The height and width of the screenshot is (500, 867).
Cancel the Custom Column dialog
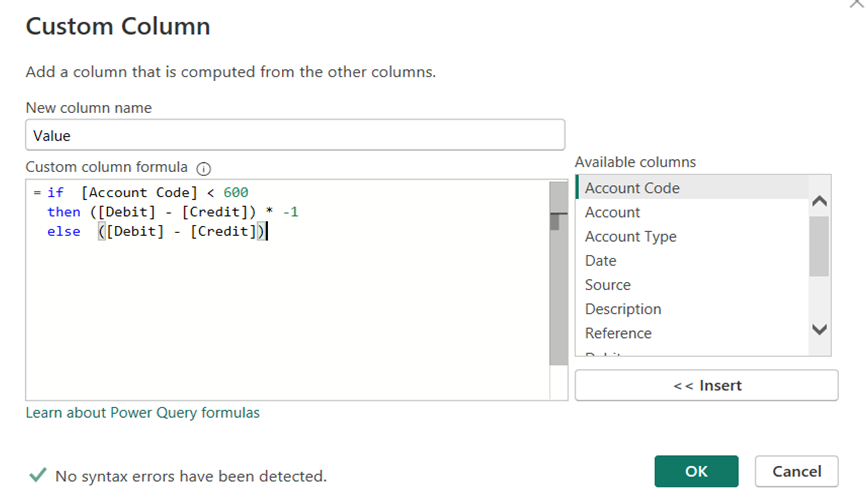click(x=796, y=471)
